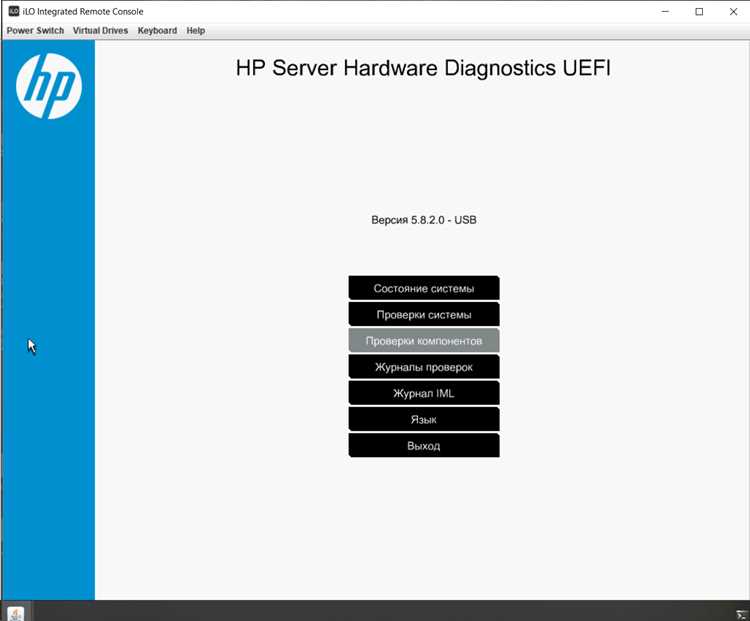This screenshot has width=750, height=621.
Task: Click the Версия 5.8.2.0 - USB text
Action: click(x=424, y=220)
